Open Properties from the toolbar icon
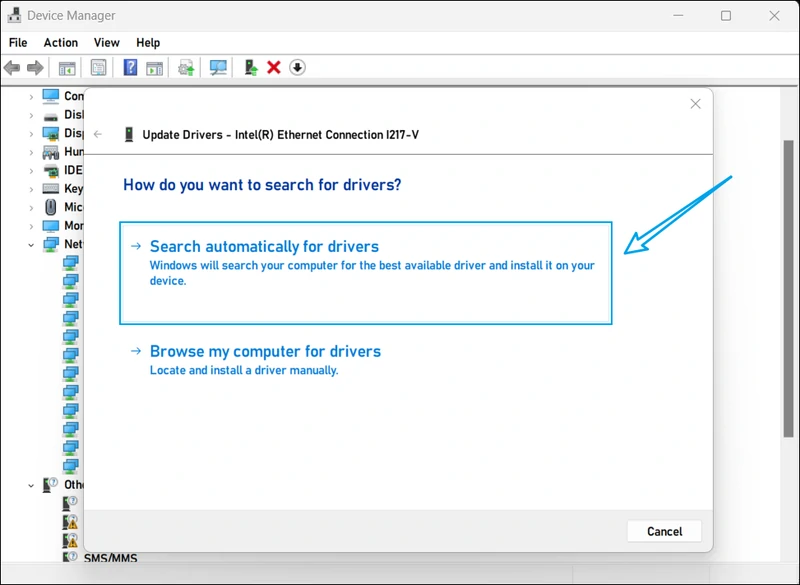The width and height of the screenshot is (800, 585). coord(98,67)
